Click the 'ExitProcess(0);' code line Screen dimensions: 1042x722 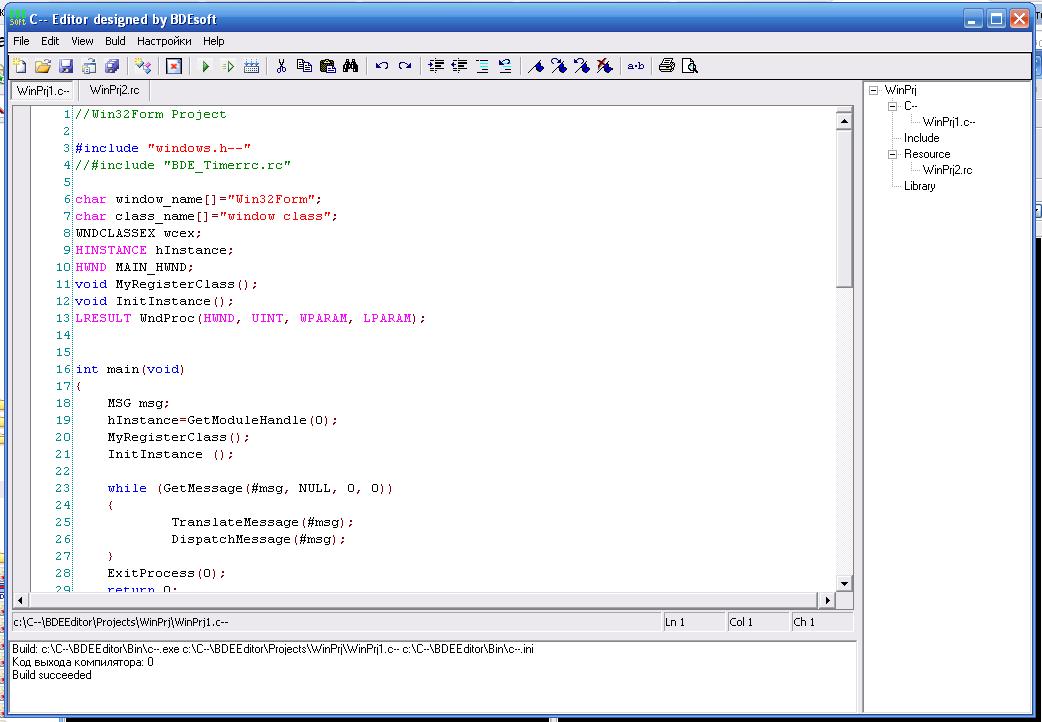coord(167,573)
